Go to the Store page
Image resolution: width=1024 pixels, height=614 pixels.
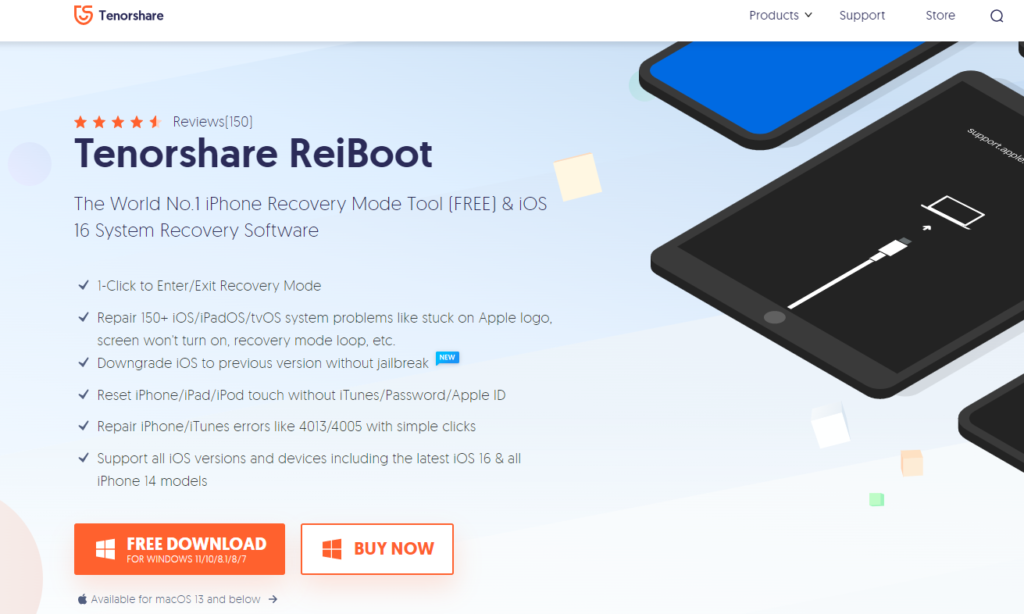(x=940, y=15)
